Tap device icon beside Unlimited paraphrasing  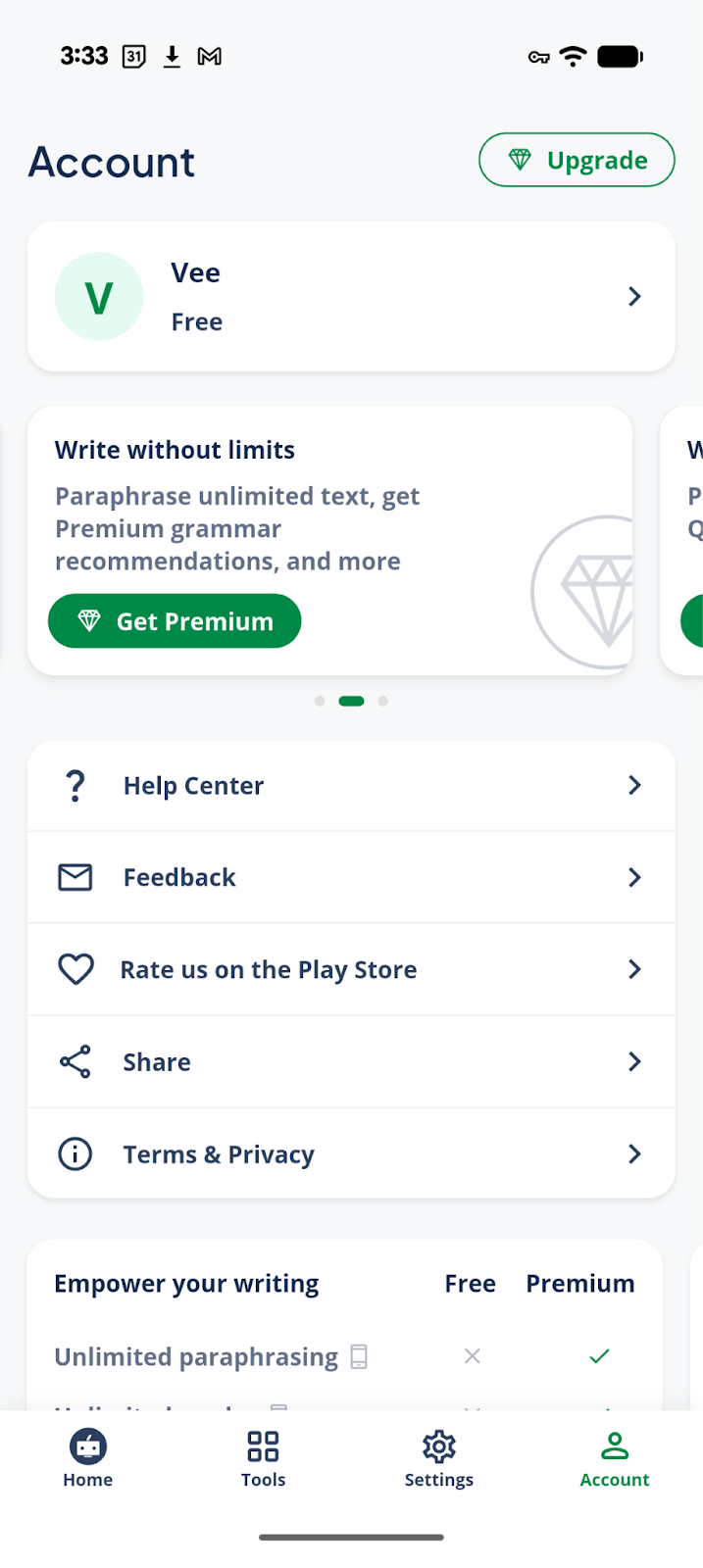click(x=359, y=1356)
